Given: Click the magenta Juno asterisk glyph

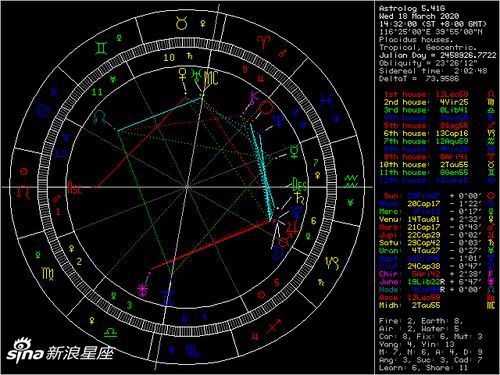Looking at the screenshot, I should [x=143, y=289].
